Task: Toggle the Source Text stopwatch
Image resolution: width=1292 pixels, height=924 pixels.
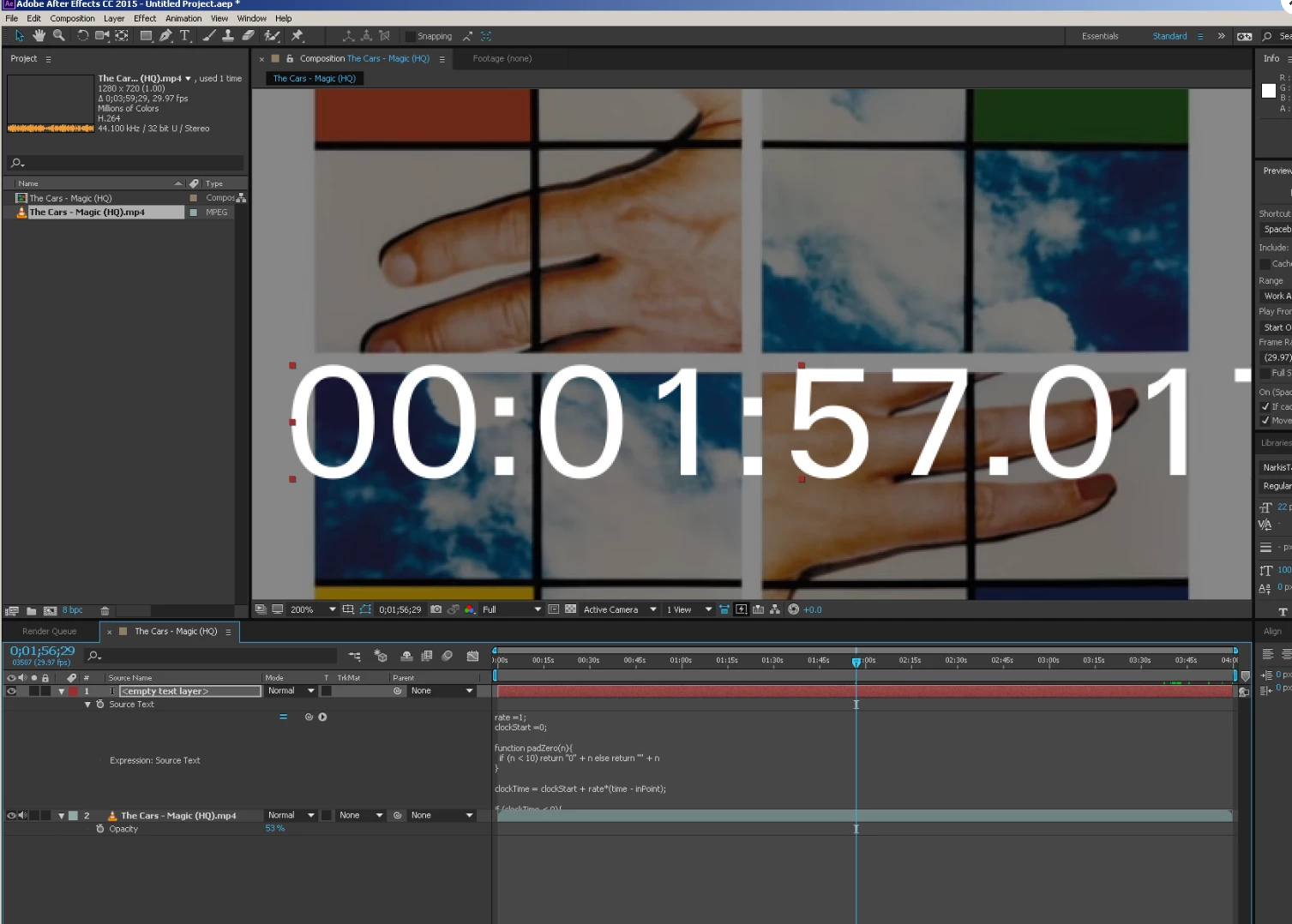Action: (100, 705)
